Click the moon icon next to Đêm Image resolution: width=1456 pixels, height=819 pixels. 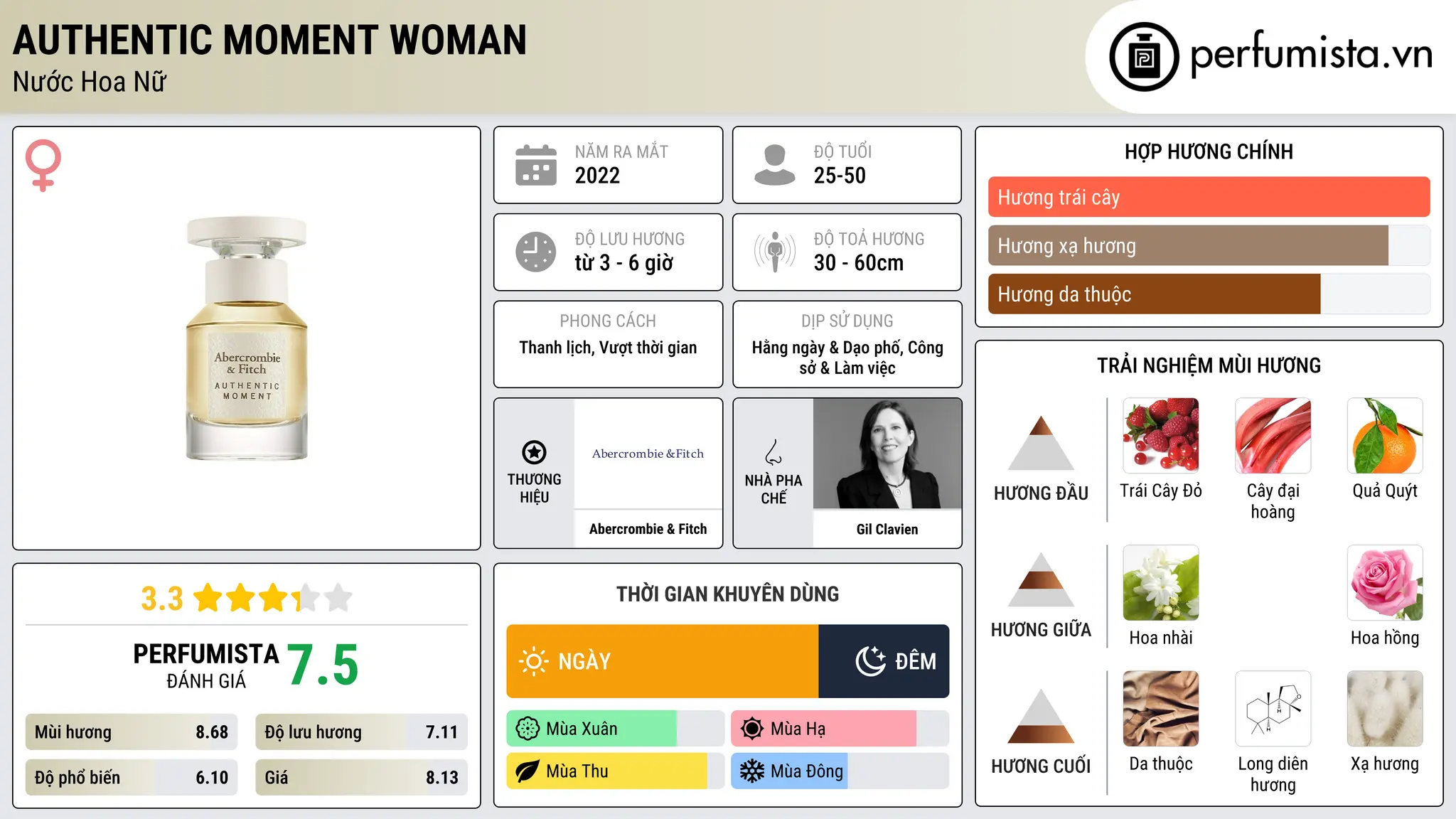[871, 661]
